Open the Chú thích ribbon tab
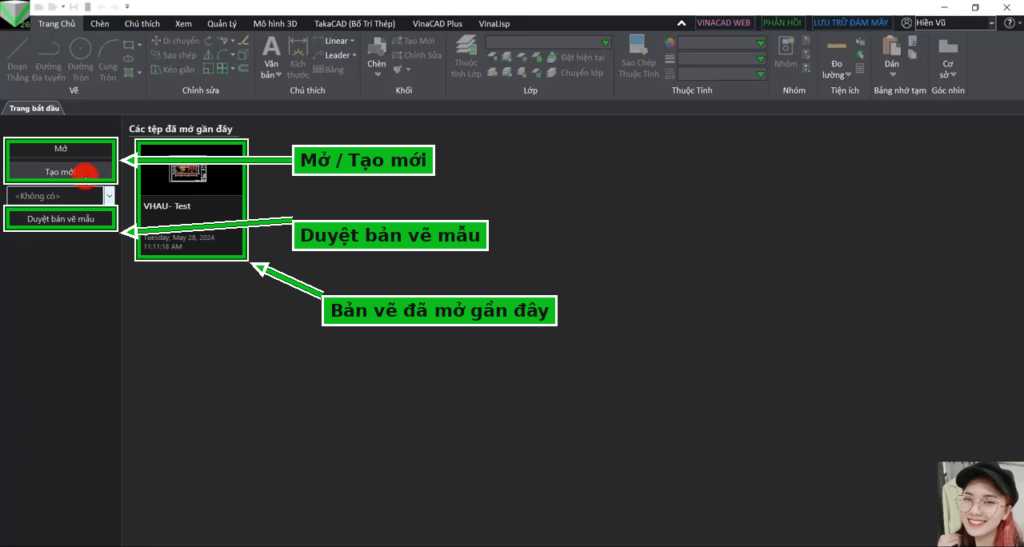The height and width of the screenshot is (547, 1024). click(142, 23)
